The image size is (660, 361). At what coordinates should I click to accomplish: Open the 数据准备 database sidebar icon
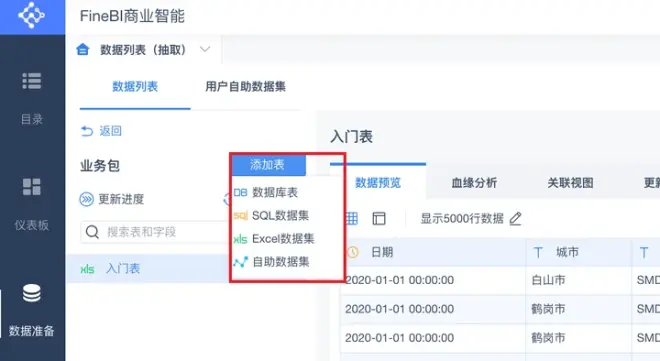(32, 293)
